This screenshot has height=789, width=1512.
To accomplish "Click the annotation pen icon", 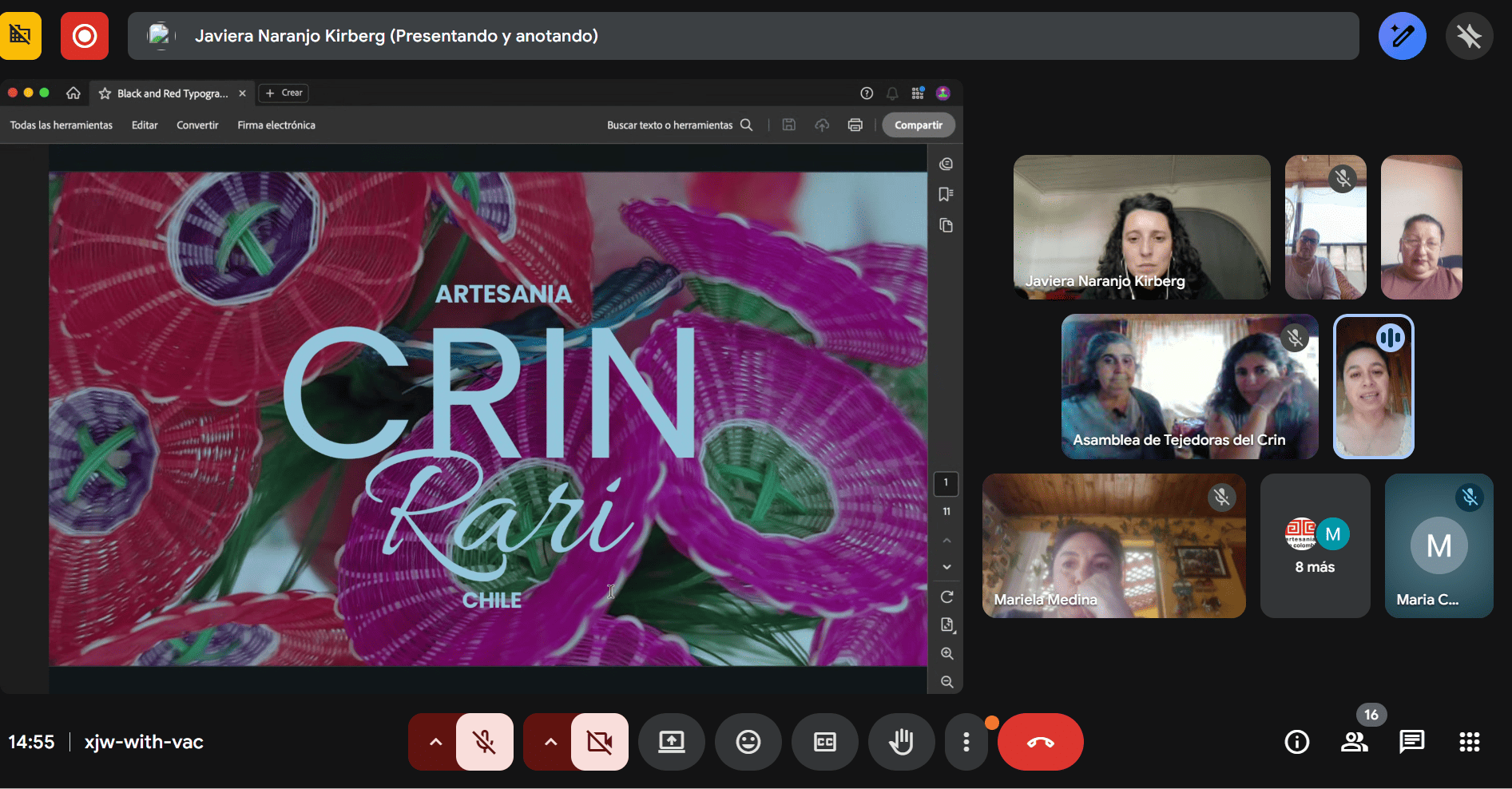I will (1402, 36).
